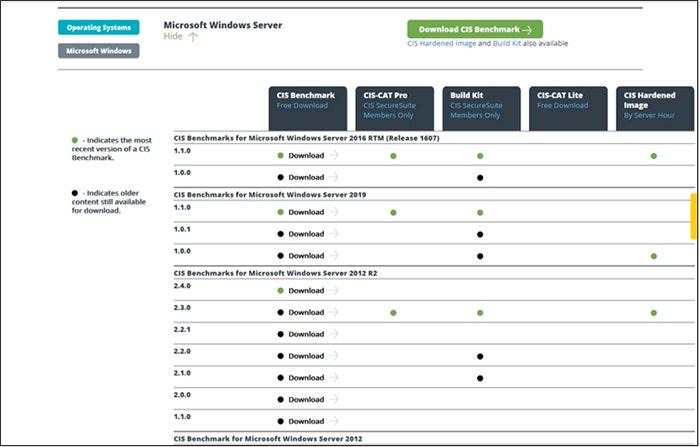This screenshot has height=447, width=700.
Task: Click arrow icon next to 2012 R2 2.0.0 Download
Action: (333, 399)
